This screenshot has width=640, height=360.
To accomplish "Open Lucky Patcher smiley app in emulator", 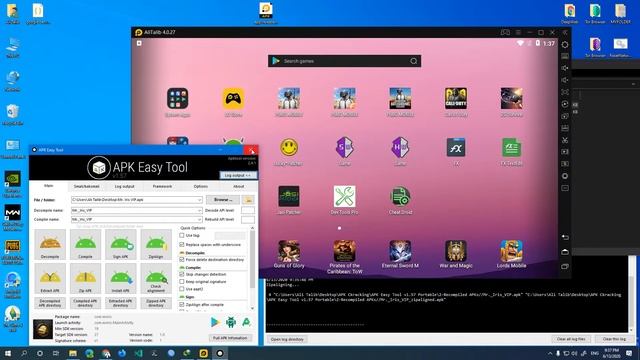I will (x=289, y=148).
